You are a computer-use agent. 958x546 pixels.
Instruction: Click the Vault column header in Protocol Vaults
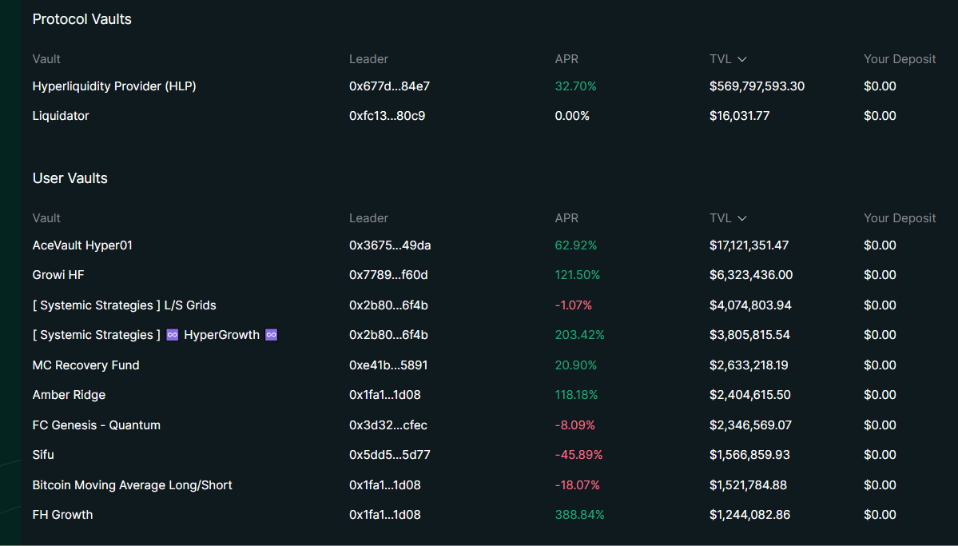(46, 59)
